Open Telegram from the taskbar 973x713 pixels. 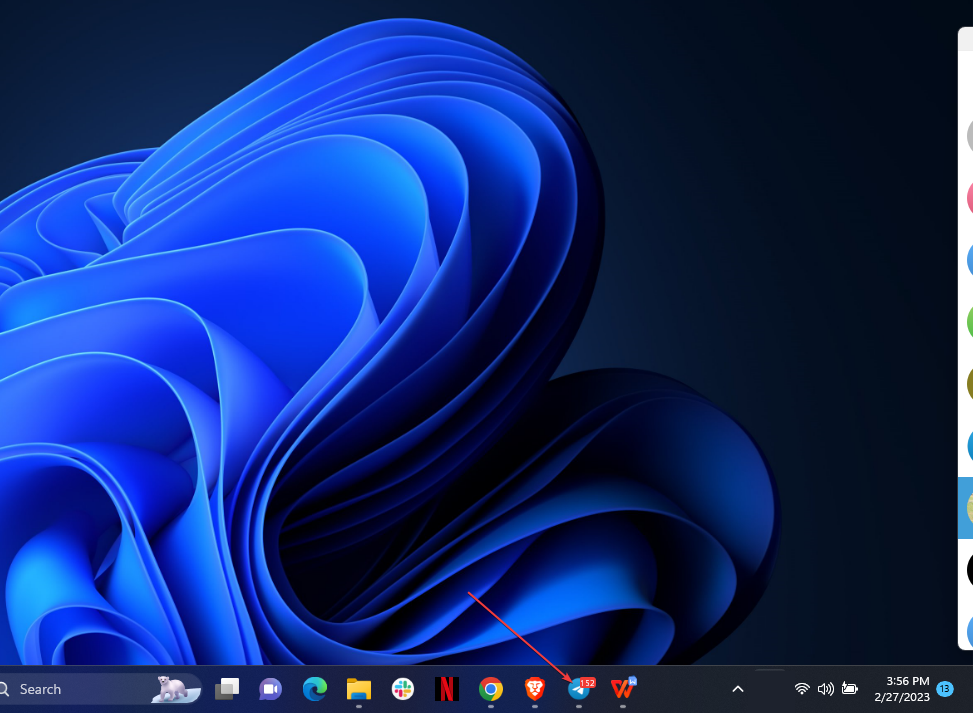(579, 689)
